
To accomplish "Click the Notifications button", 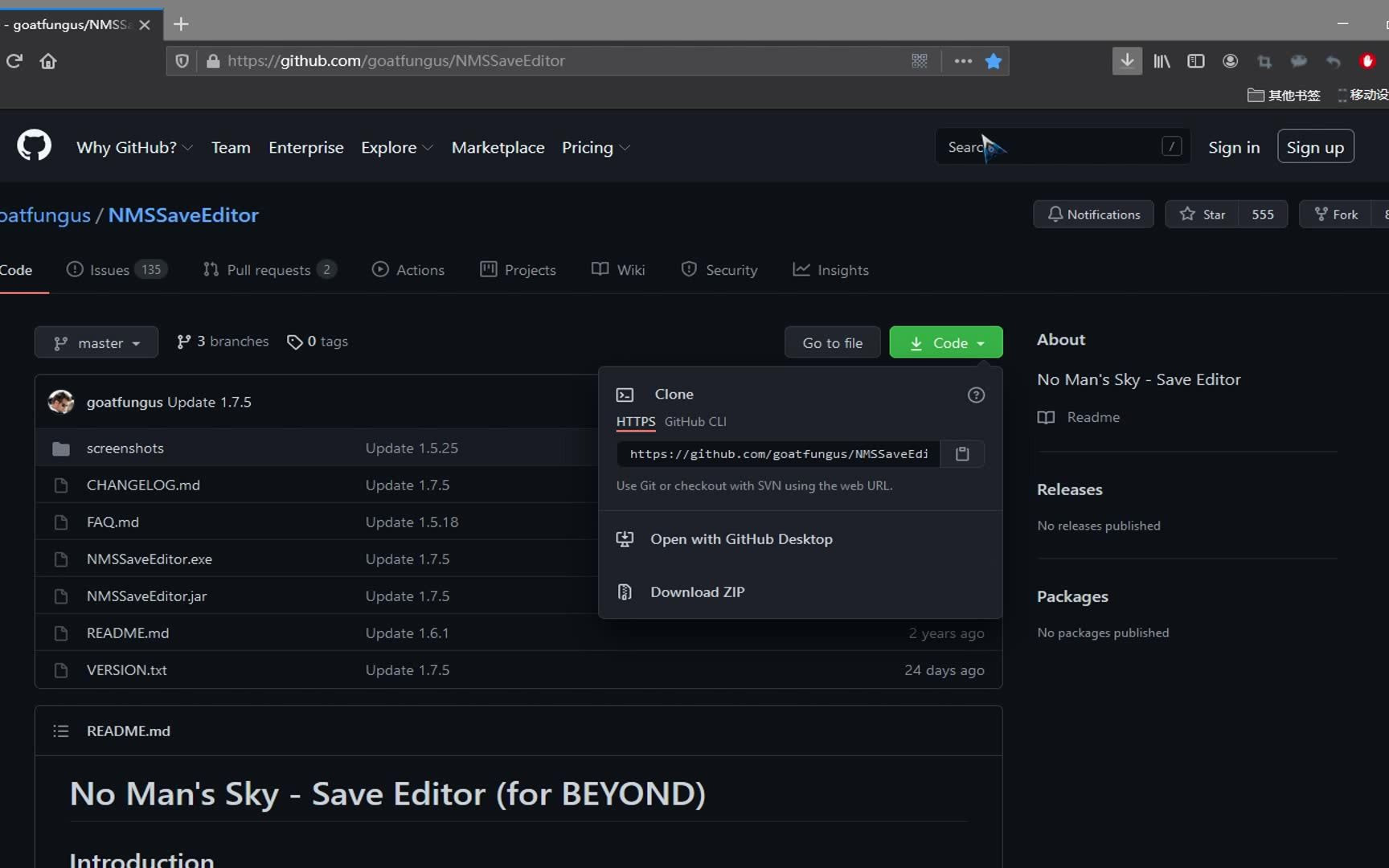I will pos(1093,214).
